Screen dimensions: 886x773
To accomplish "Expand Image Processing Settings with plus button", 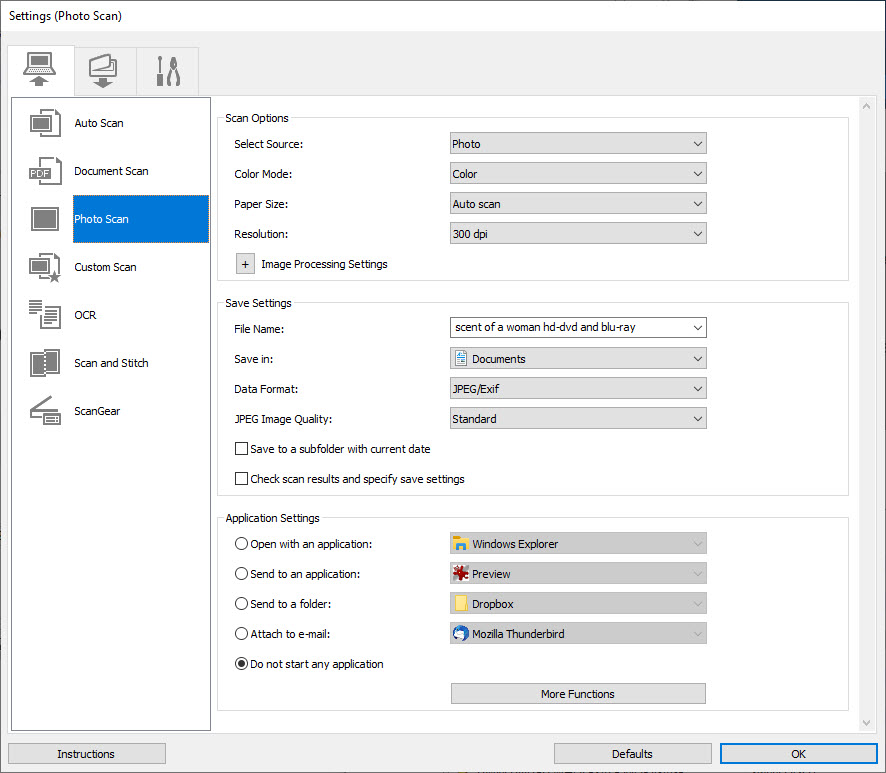I will 245,264.
